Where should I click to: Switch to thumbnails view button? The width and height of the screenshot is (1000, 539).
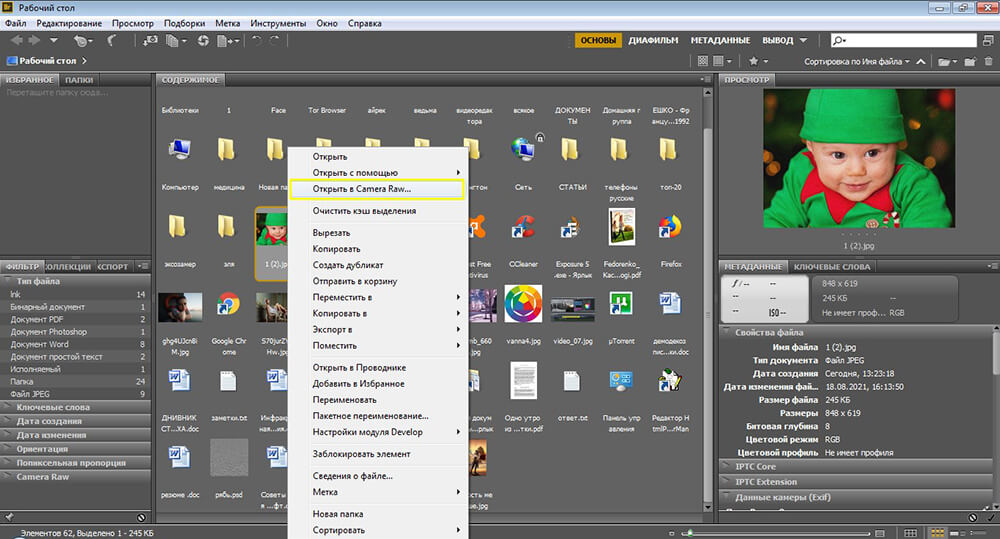(937, 533)
